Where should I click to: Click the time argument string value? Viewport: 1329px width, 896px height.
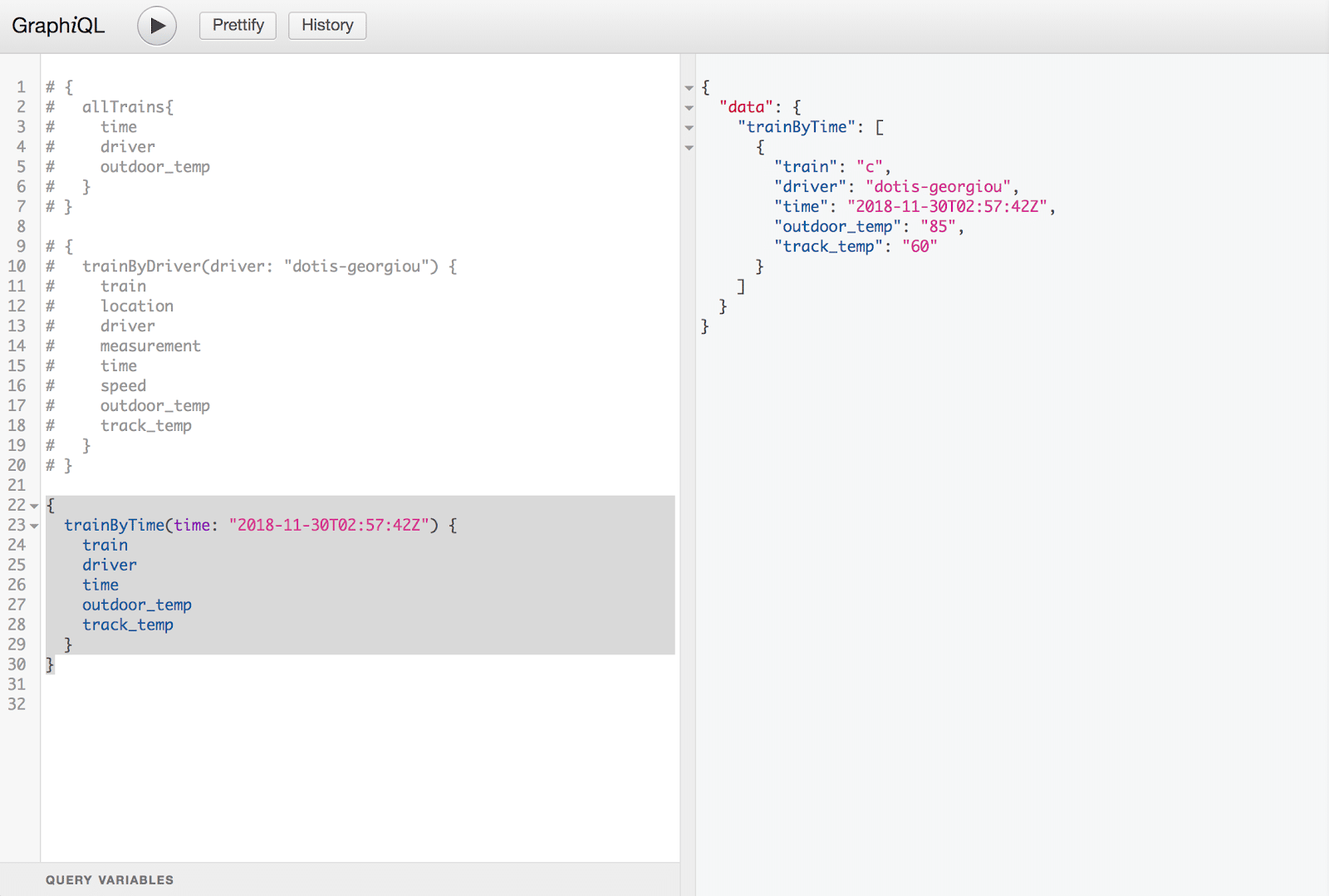[329, 525]
